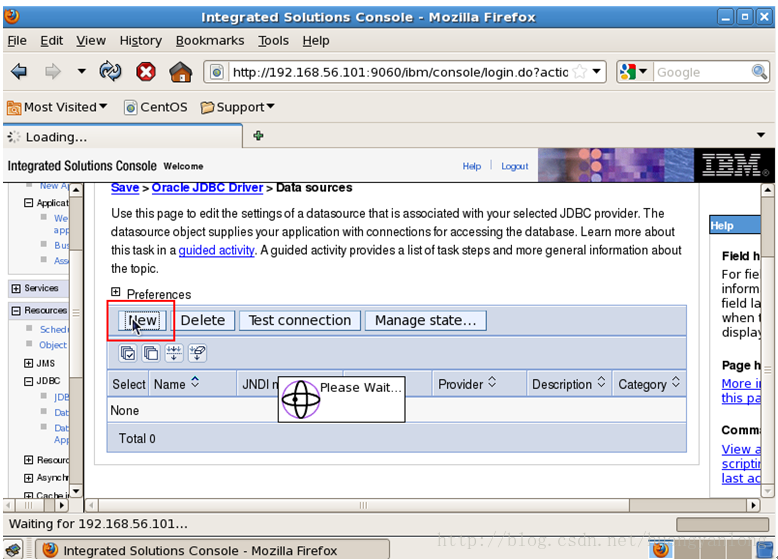778x560 pixels.
Task: Click the Forward navigation arrow
Action: pos(52,72)
